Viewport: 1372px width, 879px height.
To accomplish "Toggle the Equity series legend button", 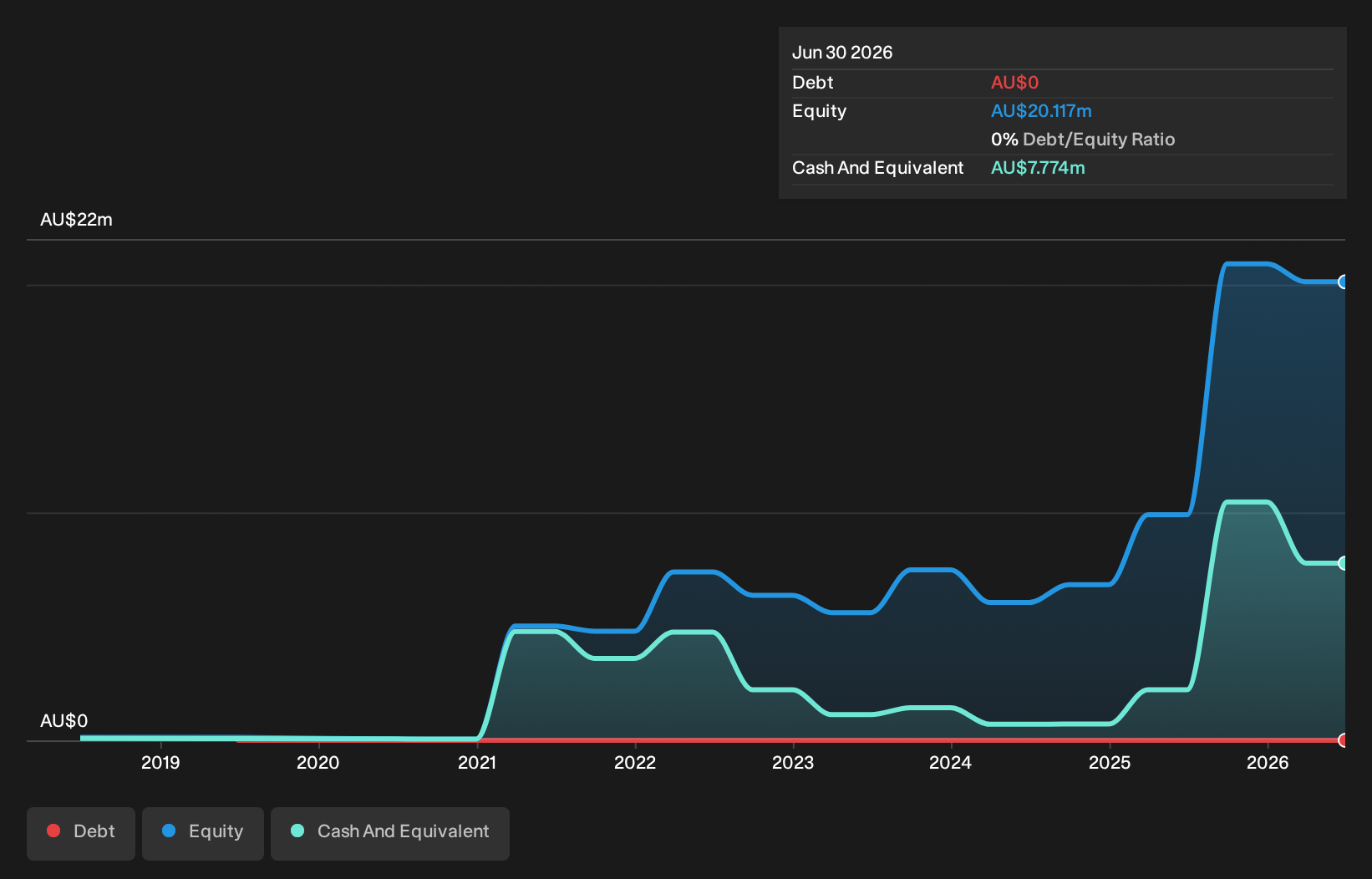I will (203, 833).
